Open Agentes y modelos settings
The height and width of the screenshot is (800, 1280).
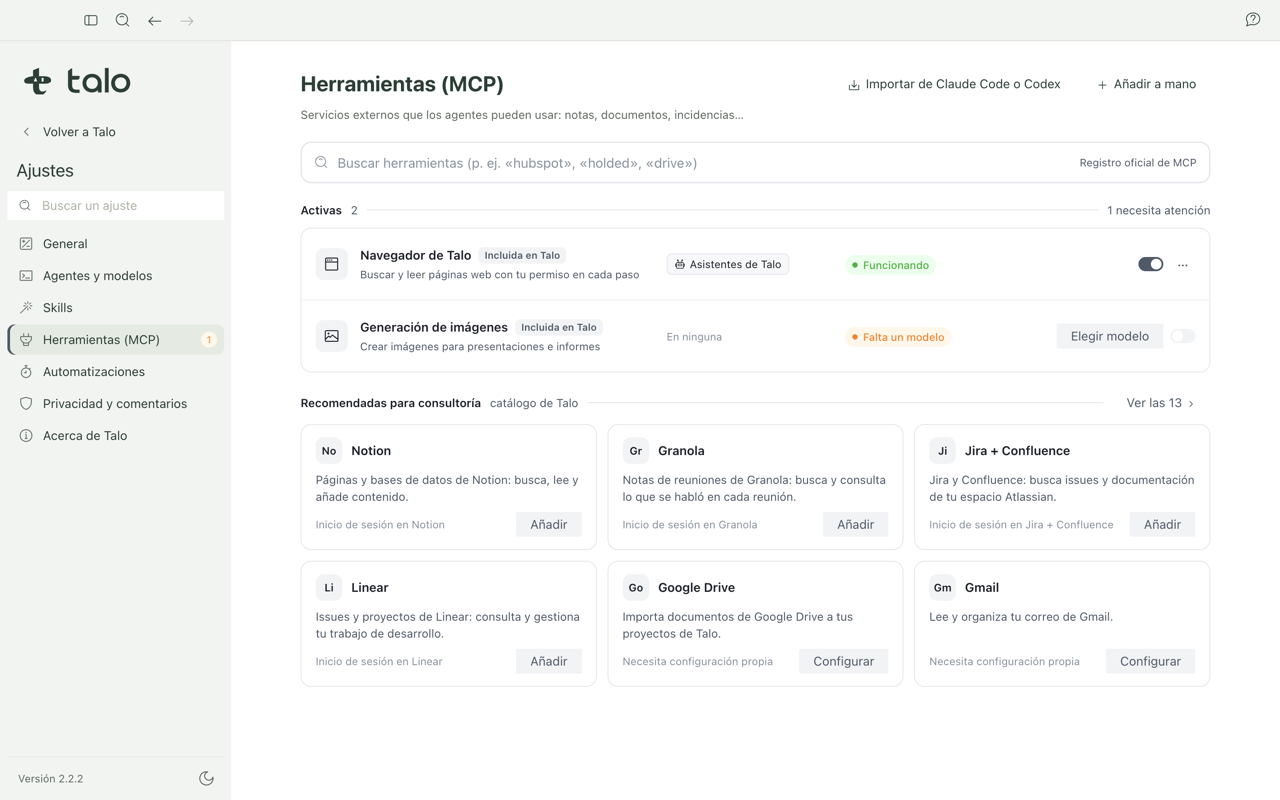point(116,276)
